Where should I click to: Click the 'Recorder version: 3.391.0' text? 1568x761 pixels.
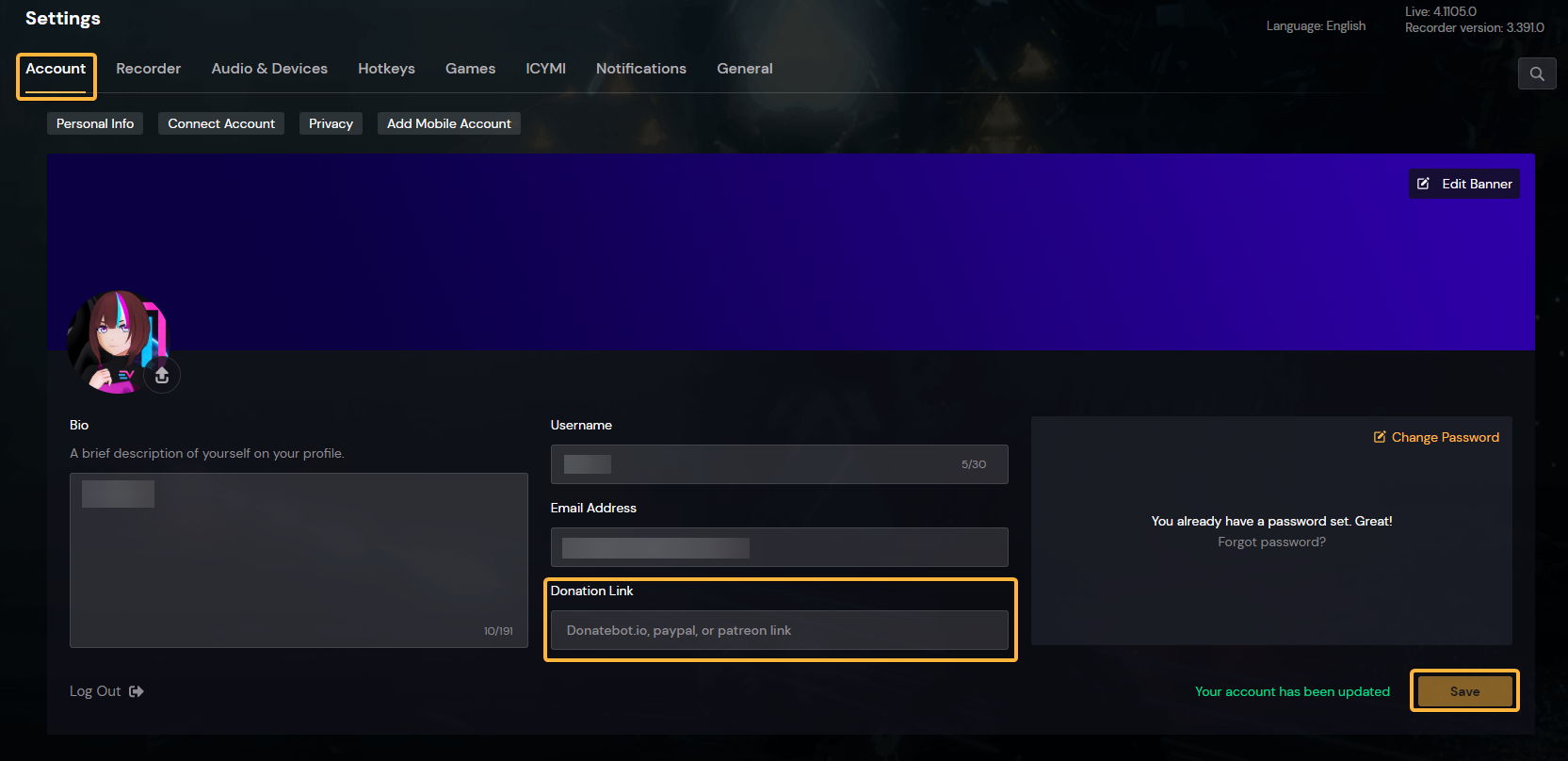[x=1474, y=27]
